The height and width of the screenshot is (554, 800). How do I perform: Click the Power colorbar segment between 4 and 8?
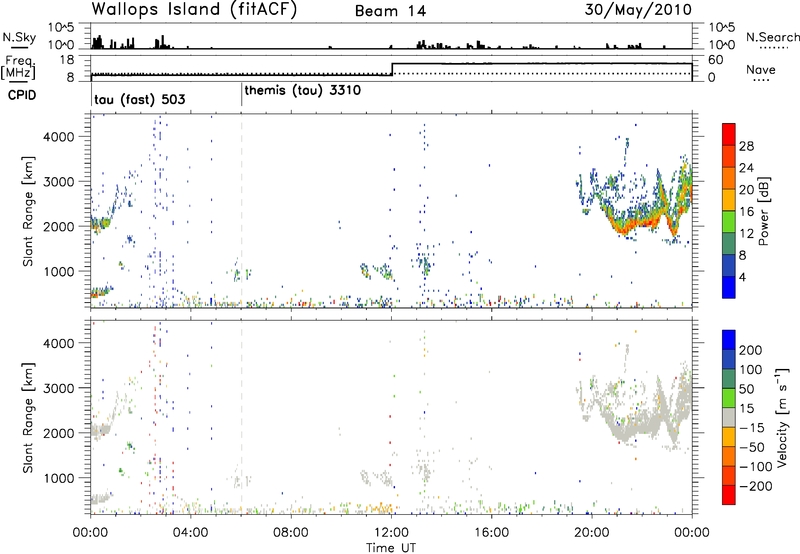pos(729,265)
